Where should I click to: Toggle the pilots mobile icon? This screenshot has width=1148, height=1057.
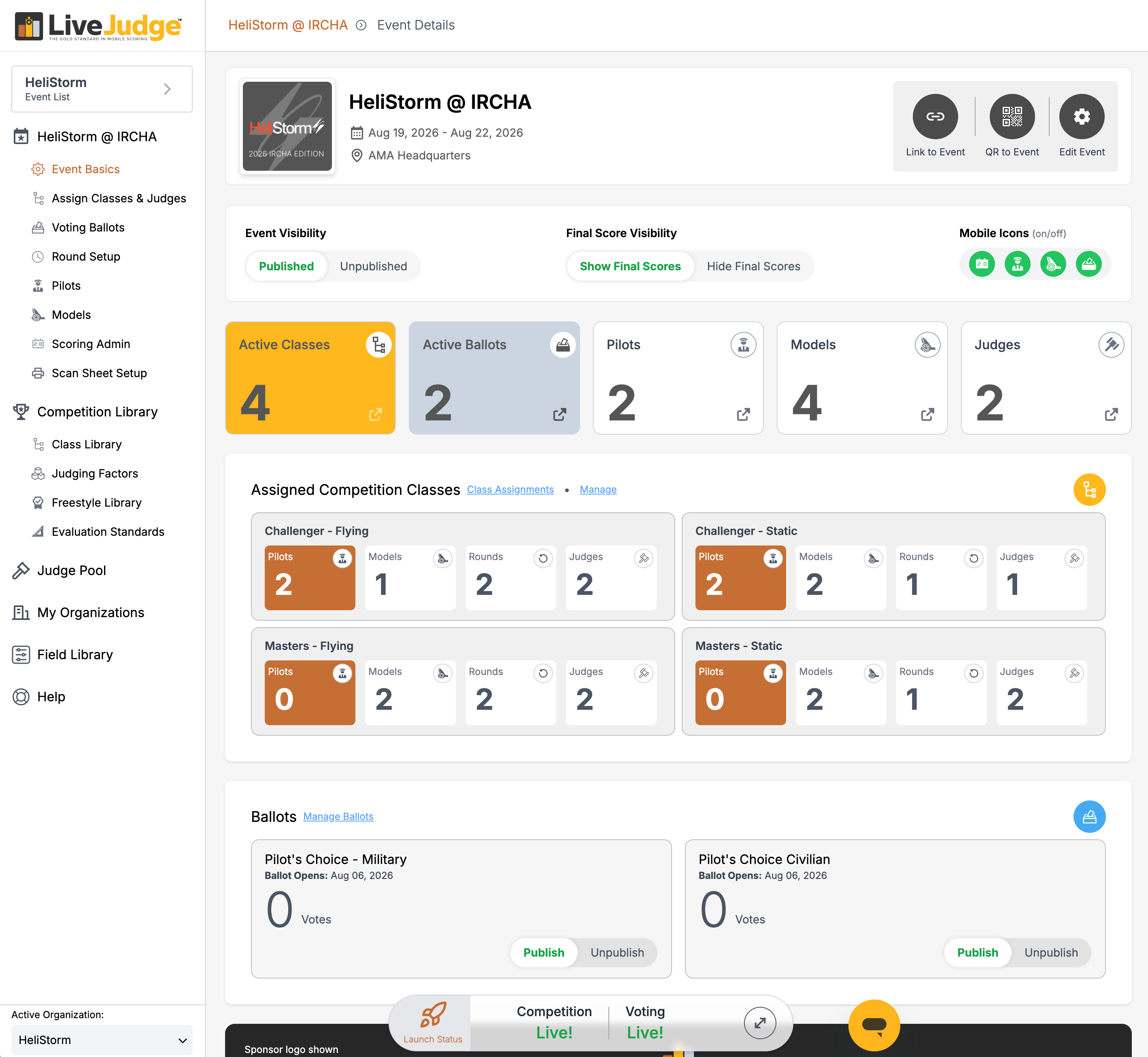coord(1017,264)
